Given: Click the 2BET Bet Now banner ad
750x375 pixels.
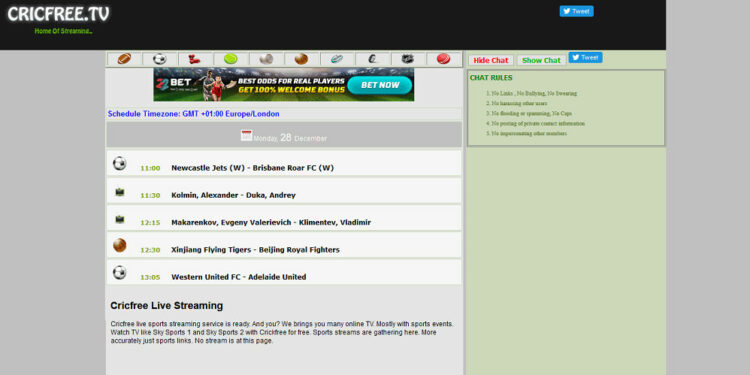Looking at the screenshot, I should (284, 84).
